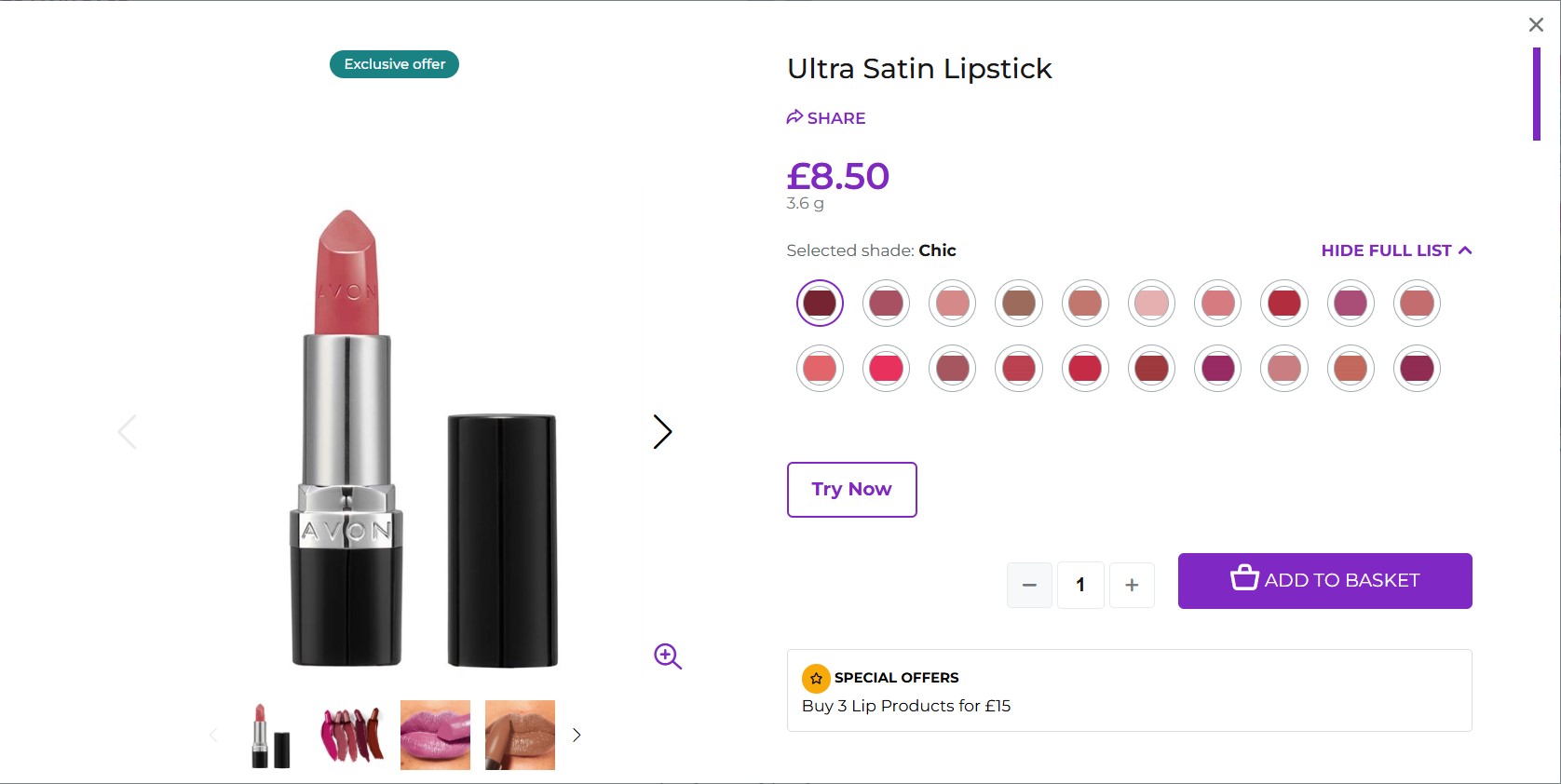Expand more thumbnails with the right chevron
The image size is (1561, 784).
[x=576, y=735]
